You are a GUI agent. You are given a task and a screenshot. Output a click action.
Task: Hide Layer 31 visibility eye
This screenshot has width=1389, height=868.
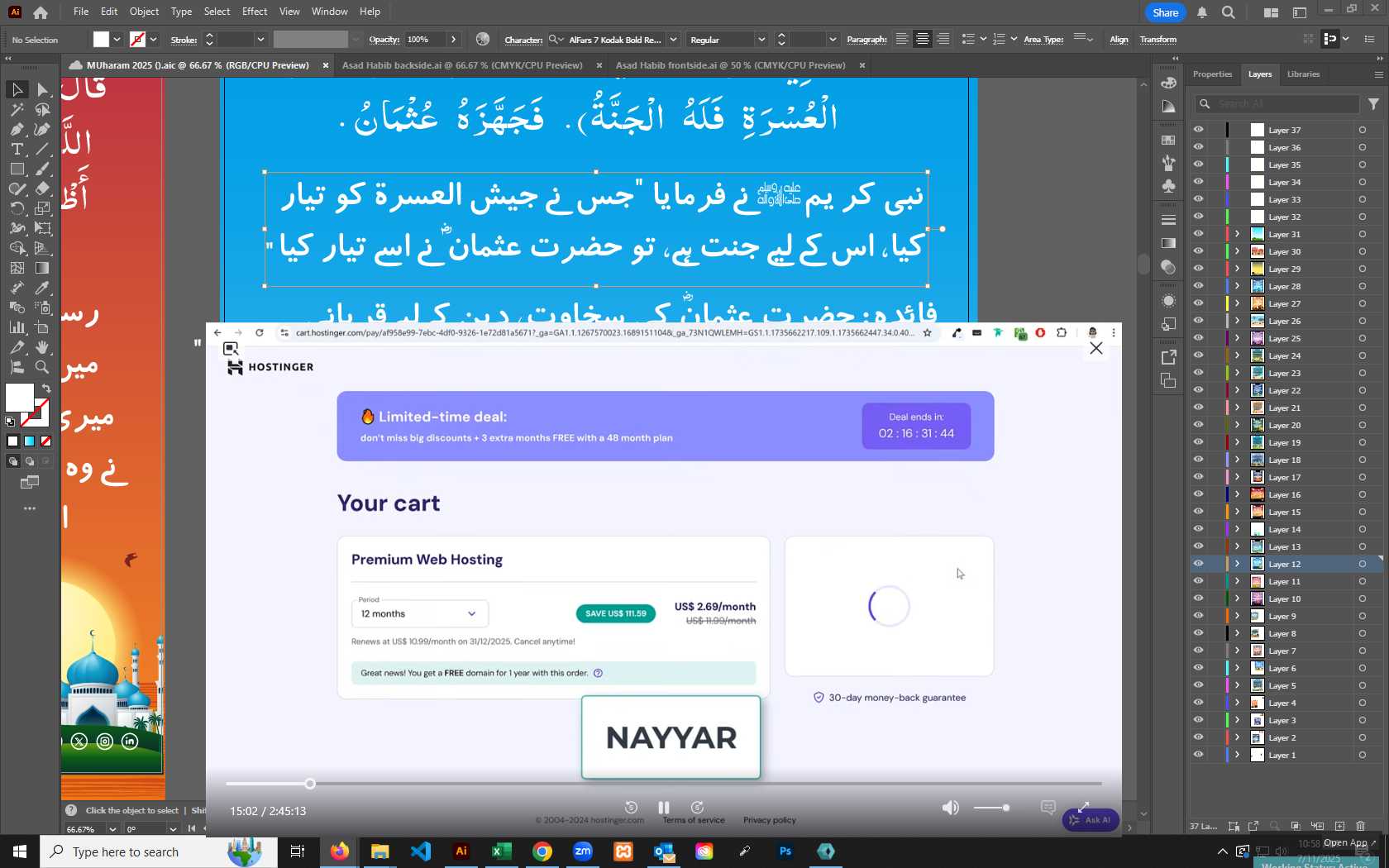point(1198,234)
